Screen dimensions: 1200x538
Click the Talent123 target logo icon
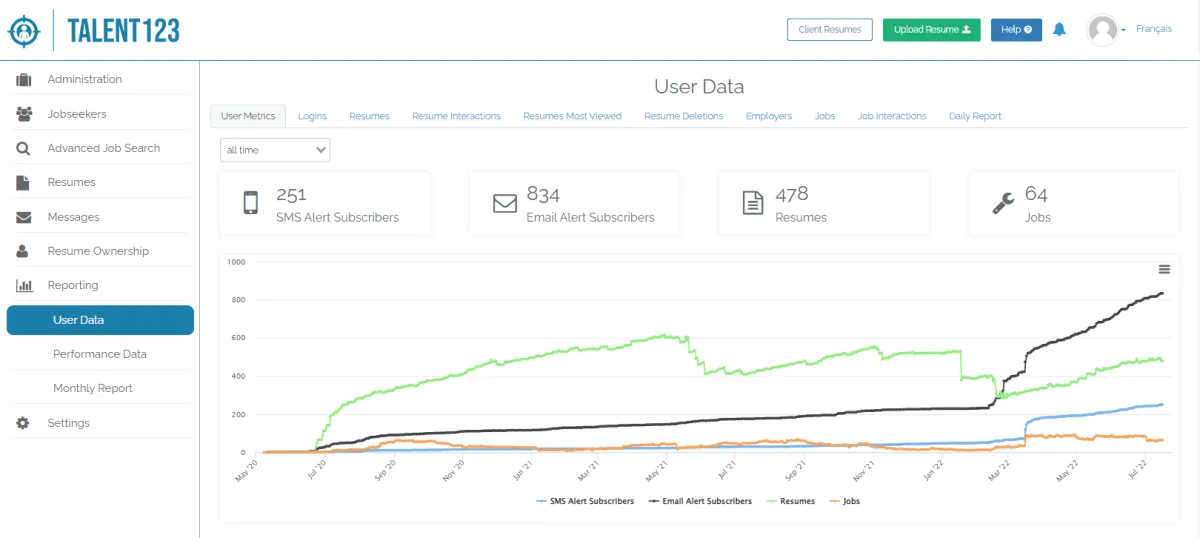click(x=24, y=30)
